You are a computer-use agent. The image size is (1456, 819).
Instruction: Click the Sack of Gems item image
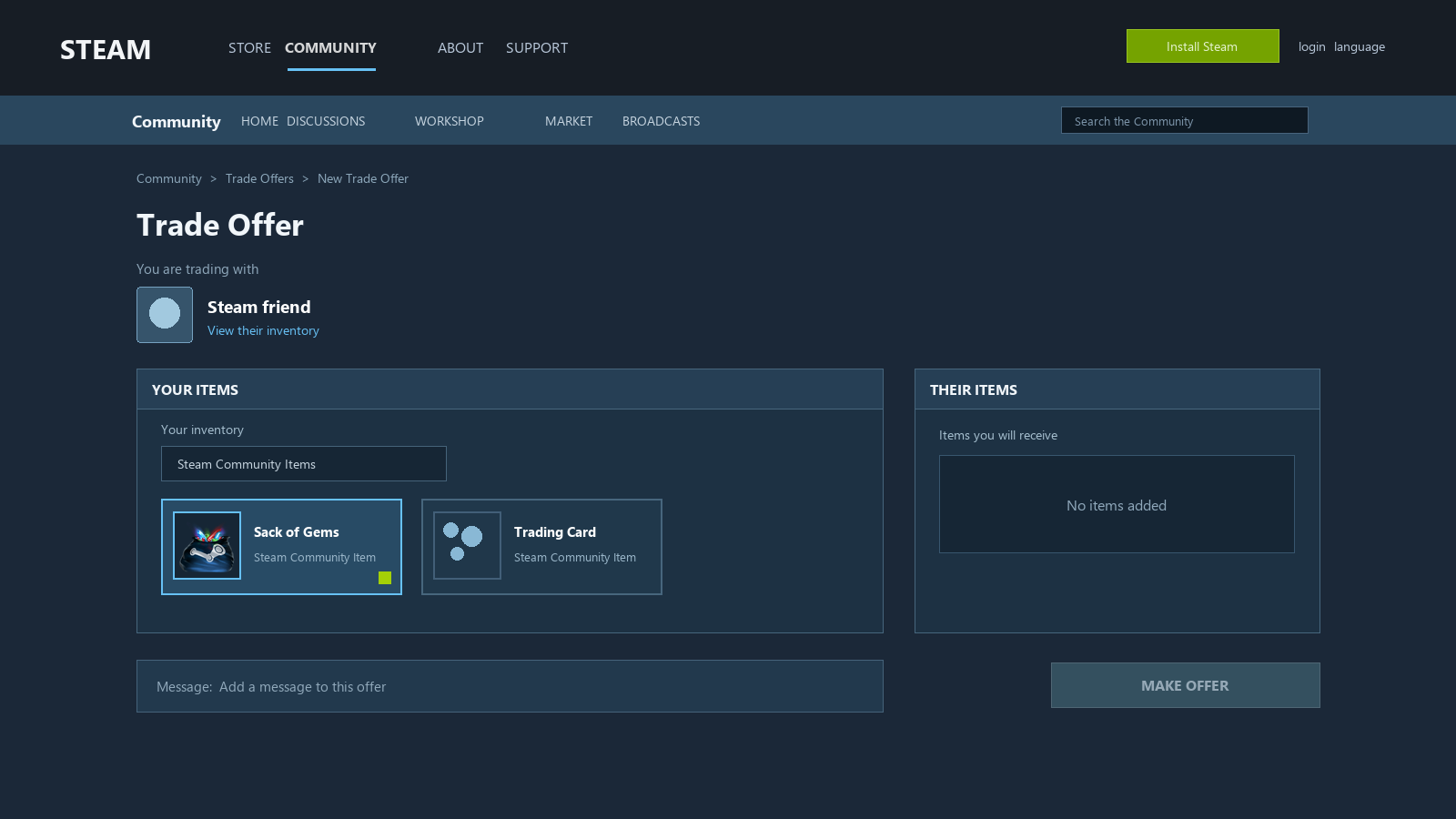point(207,545)
